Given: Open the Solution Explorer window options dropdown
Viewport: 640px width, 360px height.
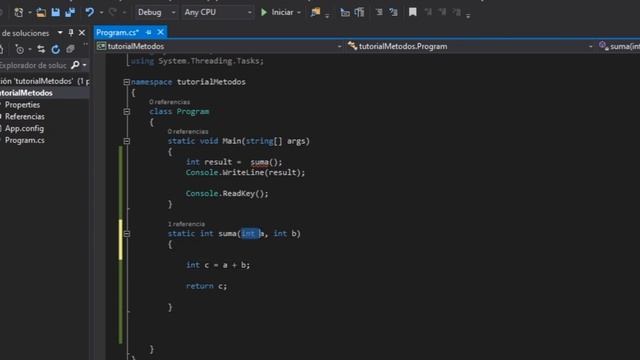Looking at the screenshot, I should [x=60, y=33].
